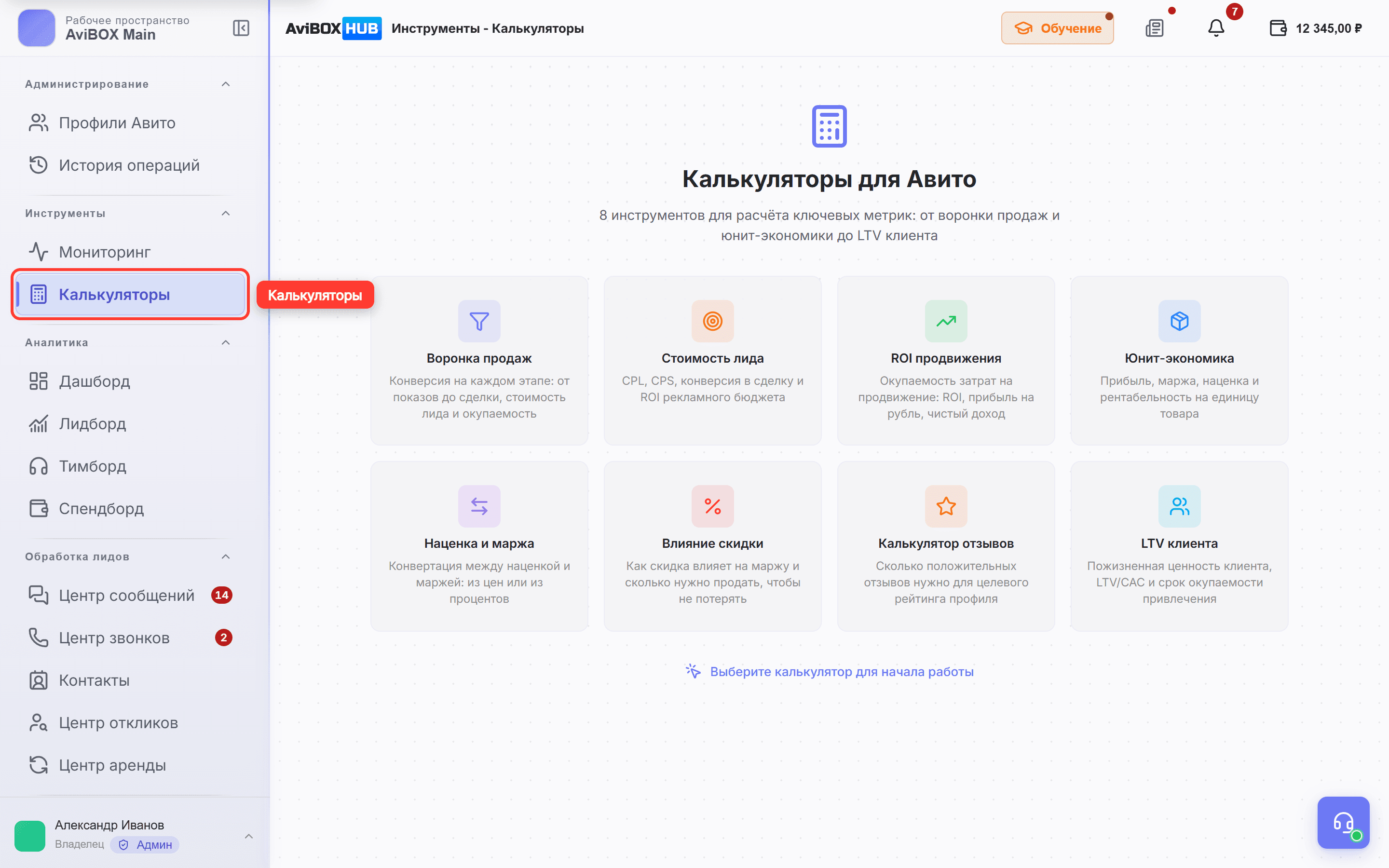Open Центр звонков in sidebar
Viewport: 1389px width, 868px height.
tap(130, 638)
